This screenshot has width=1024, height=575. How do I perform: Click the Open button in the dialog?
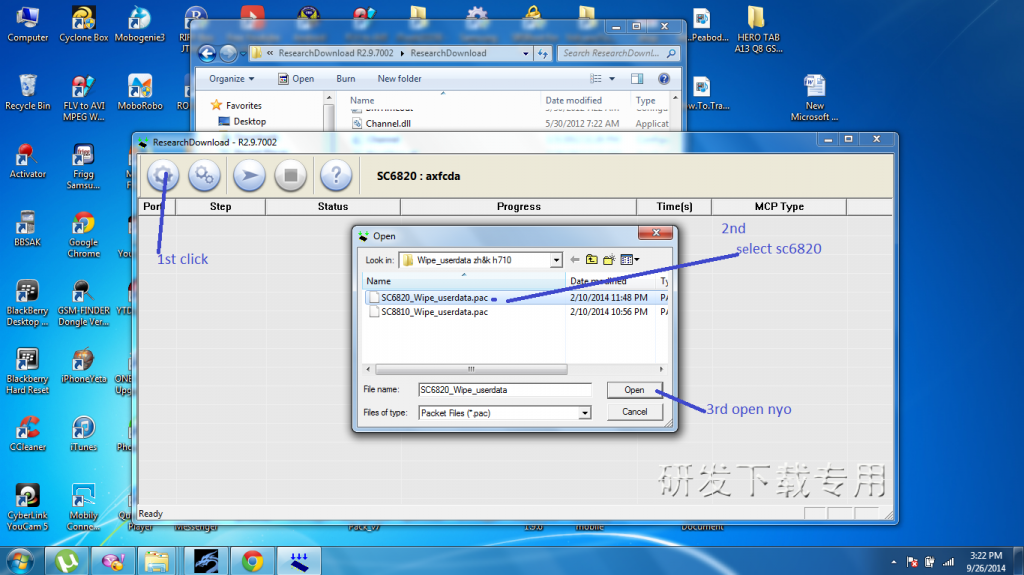(x=634, y=389)
